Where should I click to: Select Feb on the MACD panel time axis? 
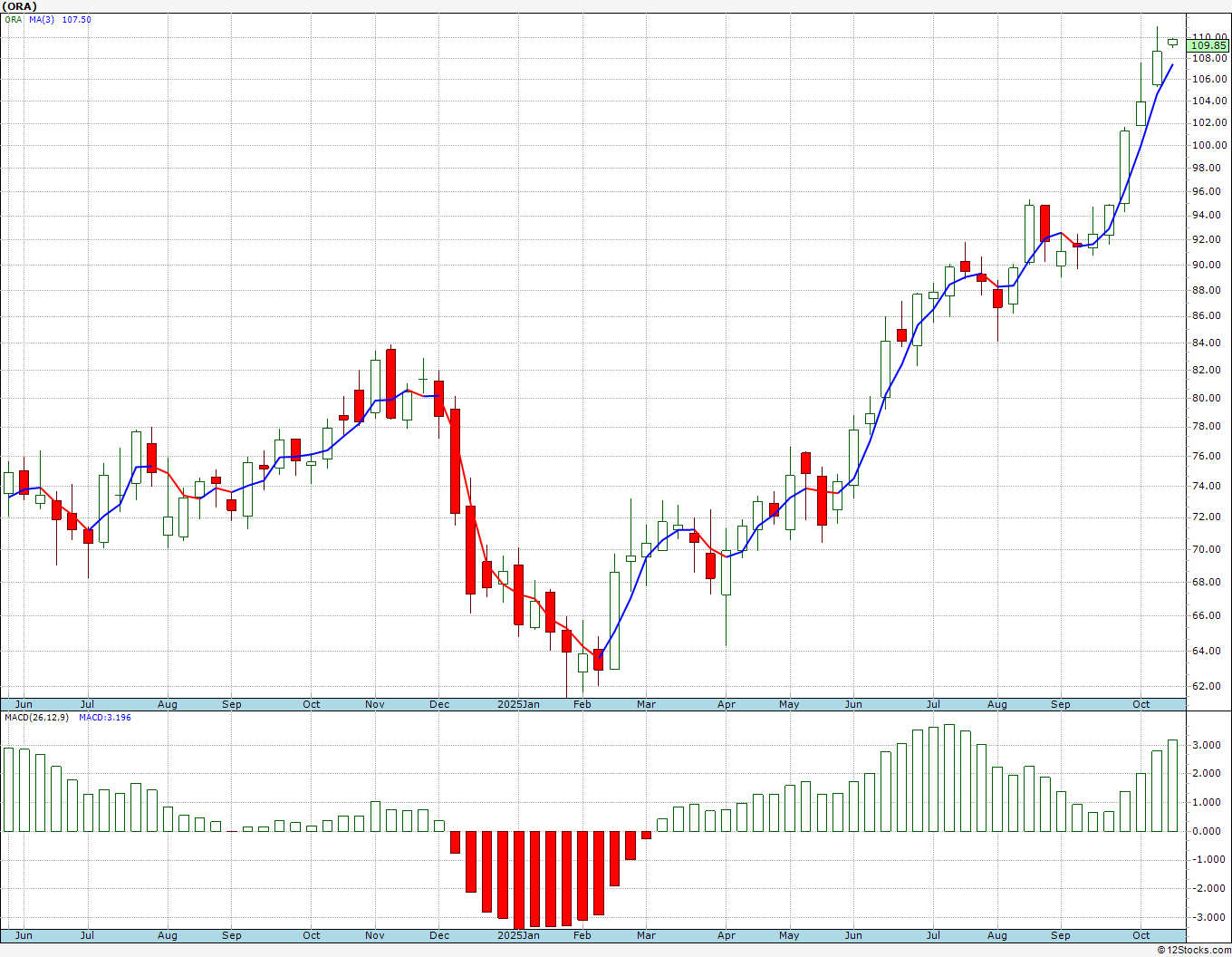[x=582, y=935]
